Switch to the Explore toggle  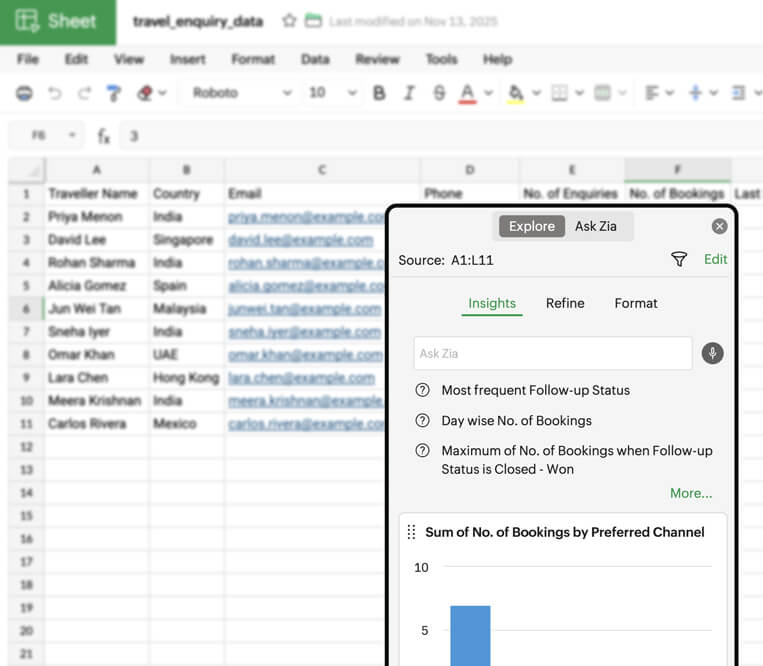532,226
